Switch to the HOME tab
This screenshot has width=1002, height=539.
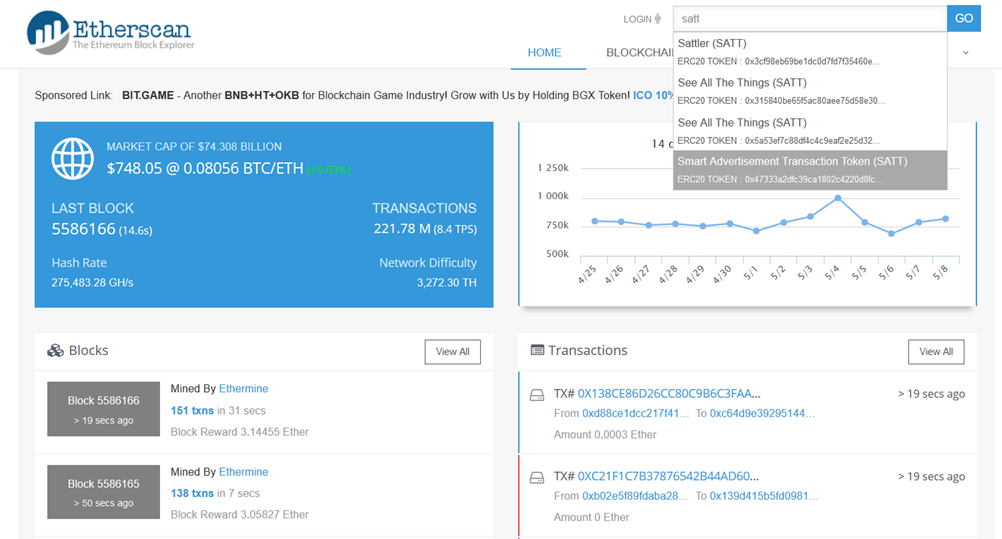pyautogui.click(x=544, y=52)
